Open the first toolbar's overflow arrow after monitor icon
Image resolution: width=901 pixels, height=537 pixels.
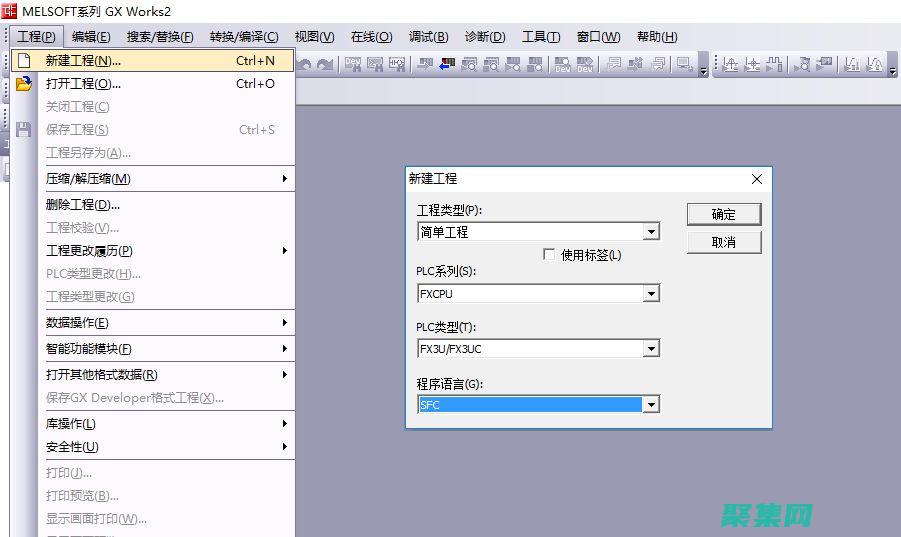coord(703,65)
